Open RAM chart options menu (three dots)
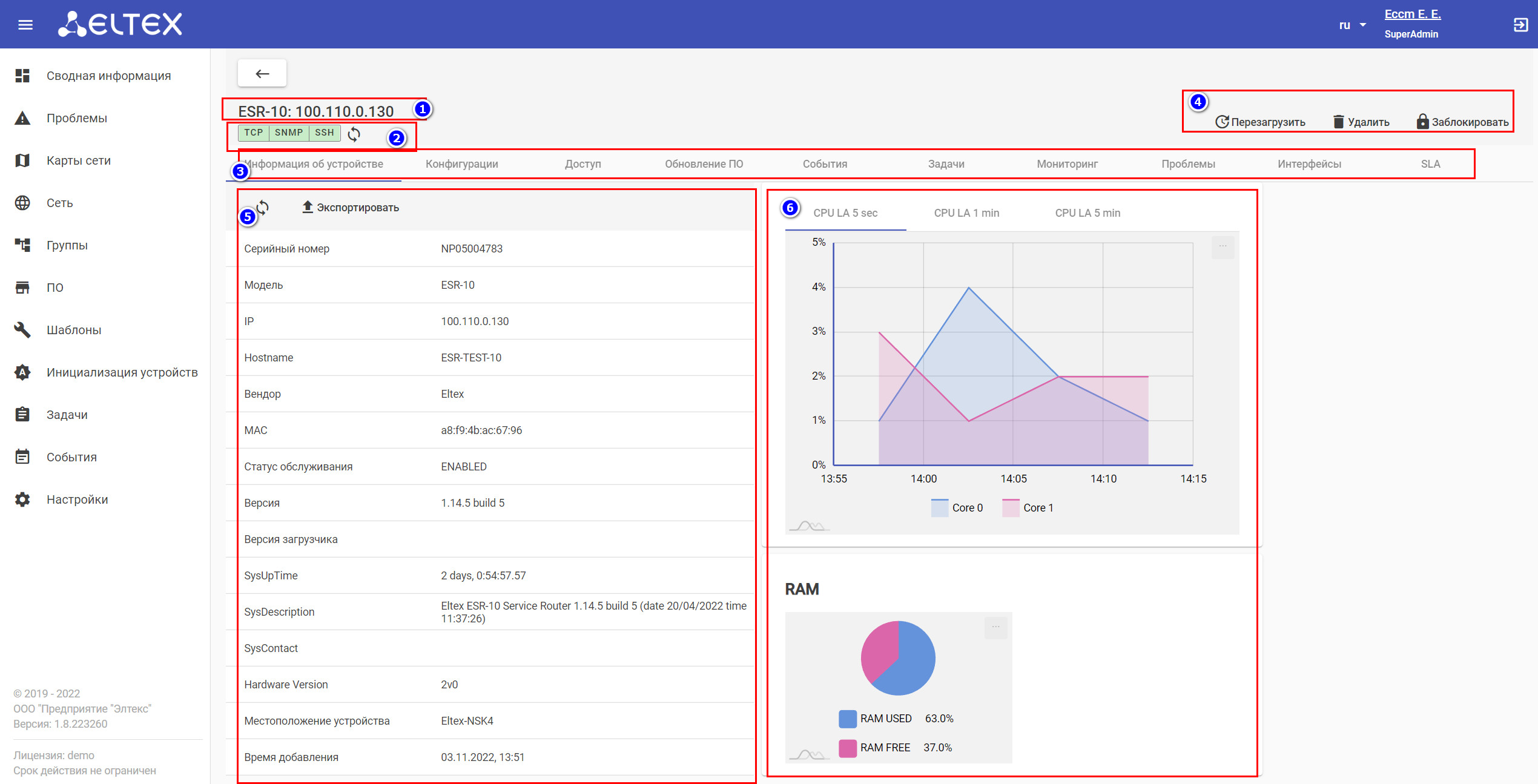 (x=995, y=627)
